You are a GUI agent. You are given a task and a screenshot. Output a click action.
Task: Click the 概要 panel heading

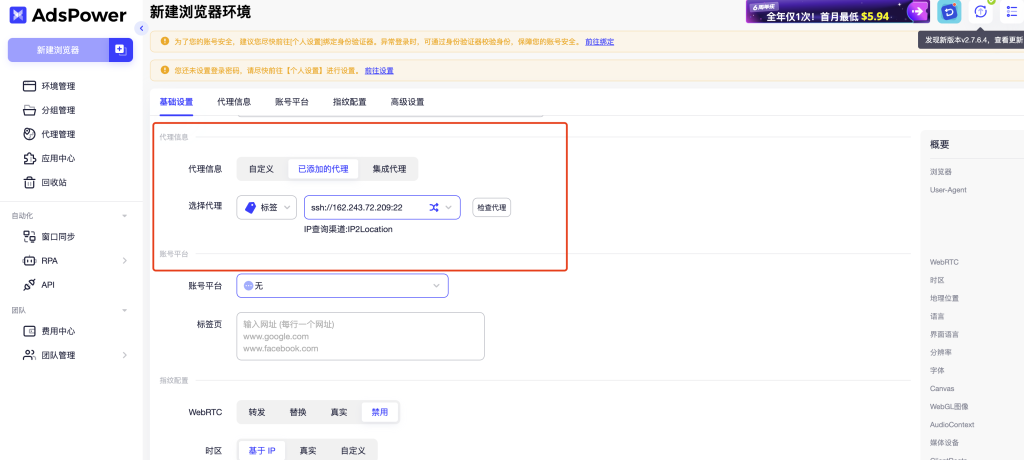point(940,145)
